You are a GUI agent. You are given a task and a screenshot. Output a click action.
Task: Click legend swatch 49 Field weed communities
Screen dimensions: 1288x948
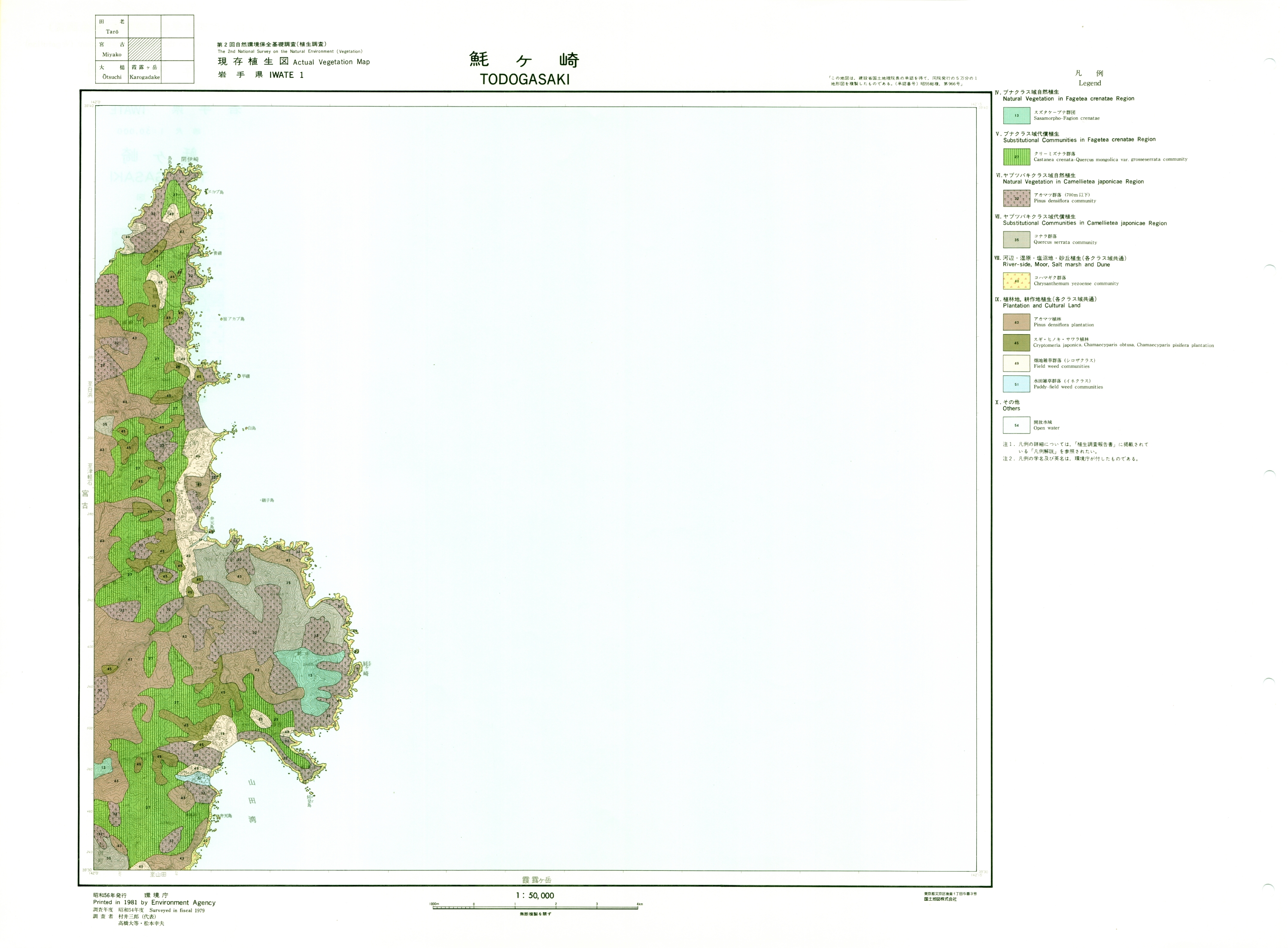[1016, 363]
